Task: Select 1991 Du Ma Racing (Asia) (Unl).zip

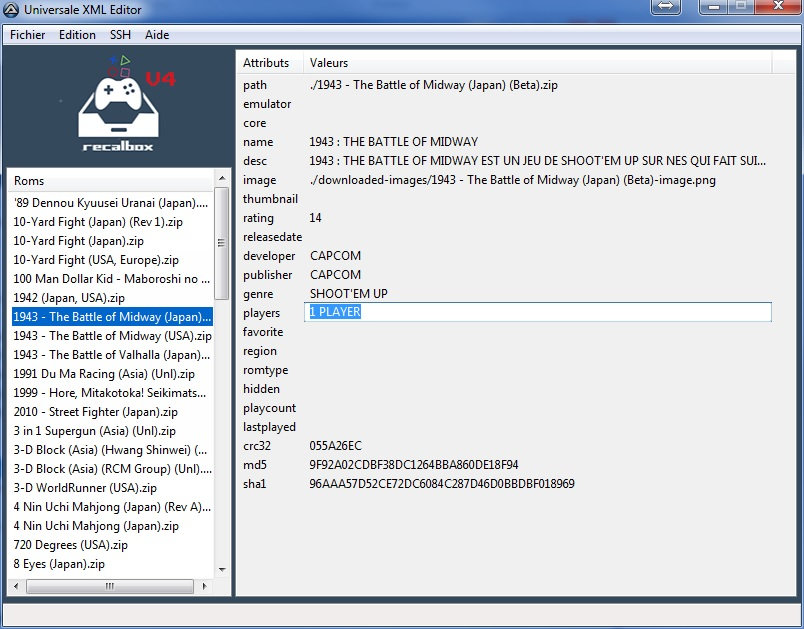Action: tap(104, 374)
